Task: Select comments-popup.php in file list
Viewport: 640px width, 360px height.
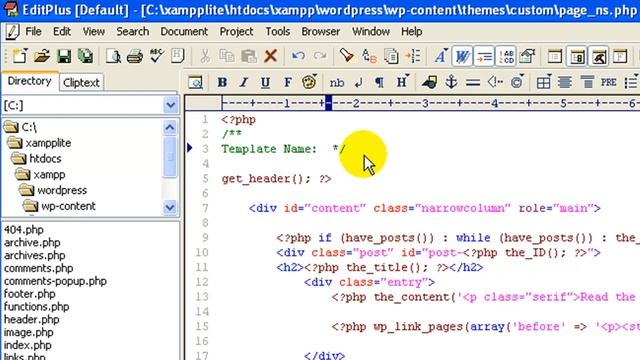Action: (55, 281)
